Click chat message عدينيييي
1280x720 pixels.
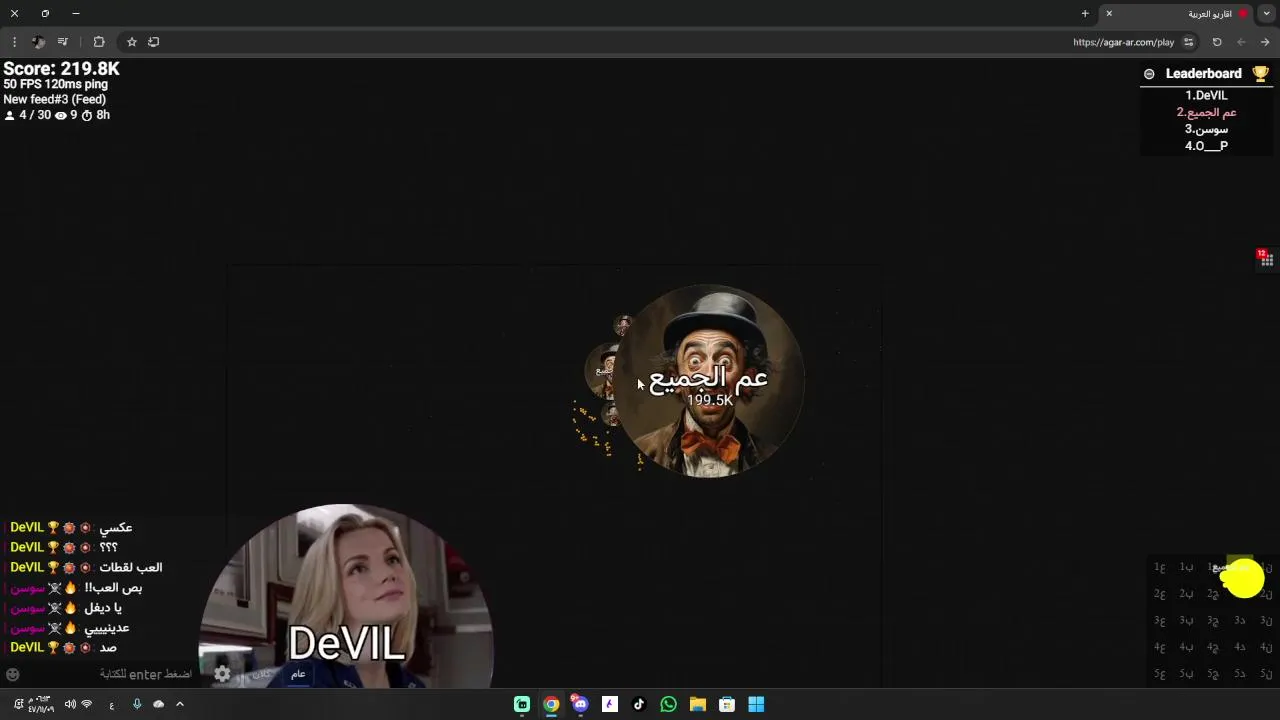pyautogui.click(x=106, y=628)
